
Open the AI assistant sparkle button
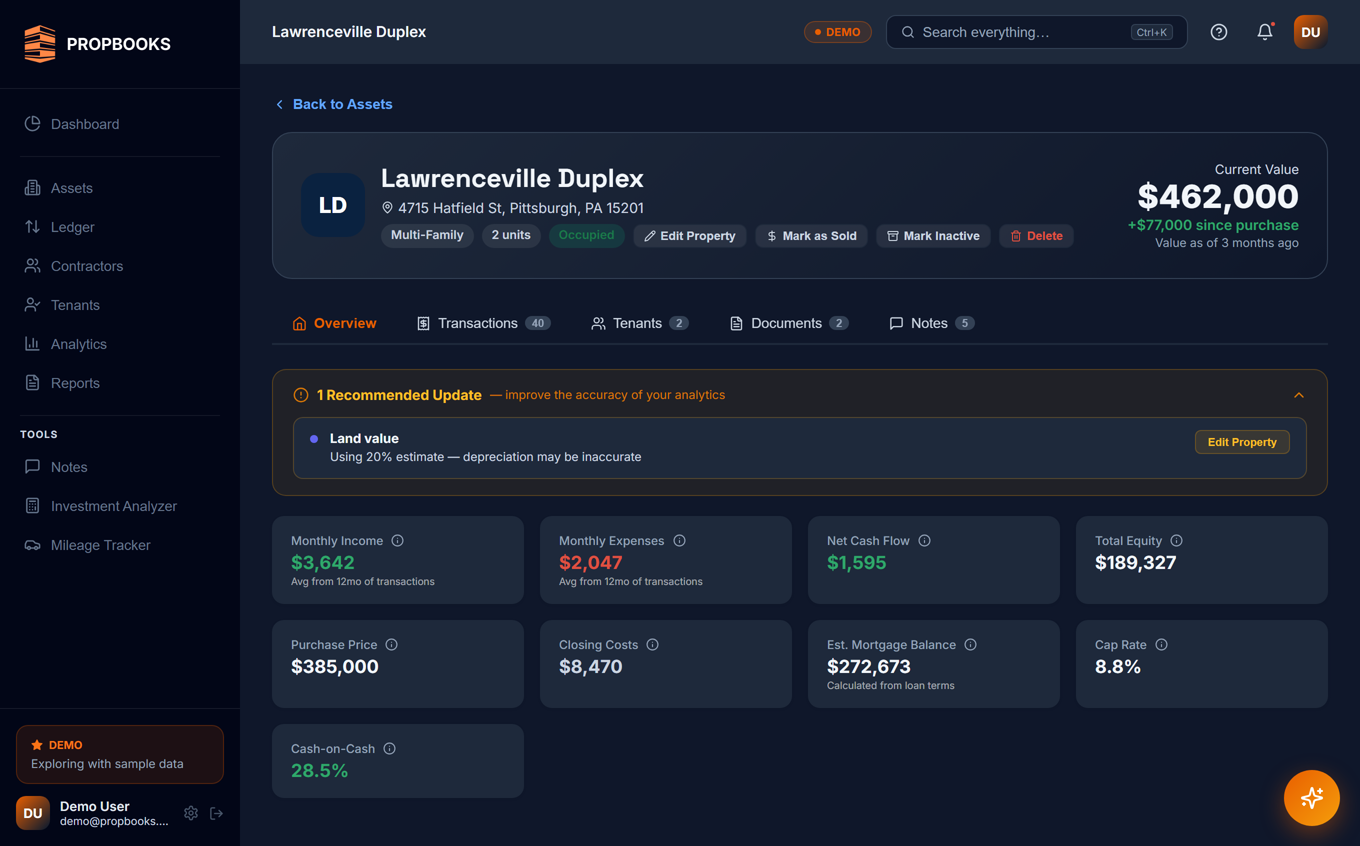pos(1312,798)
